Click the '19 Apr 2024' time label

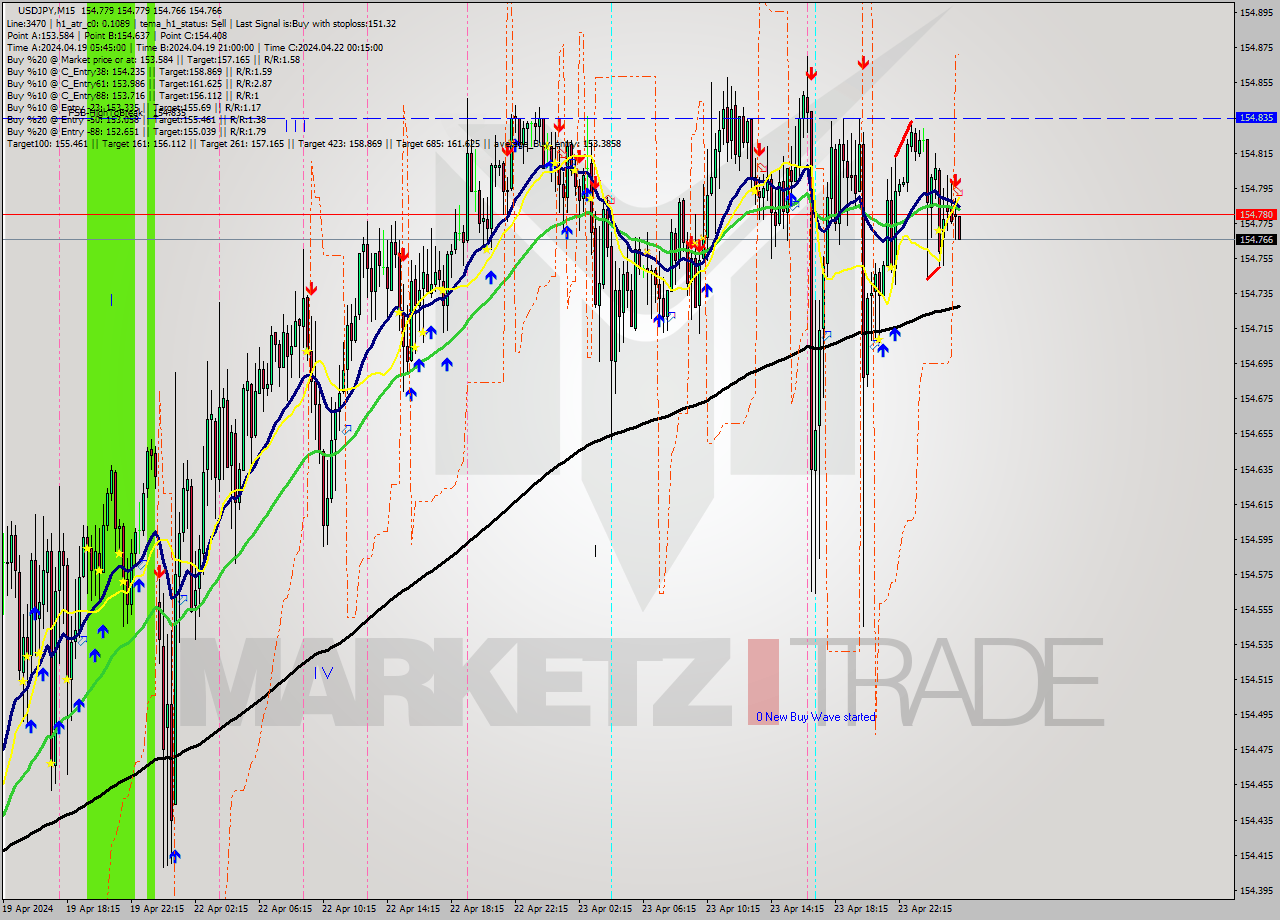[28, 909]
